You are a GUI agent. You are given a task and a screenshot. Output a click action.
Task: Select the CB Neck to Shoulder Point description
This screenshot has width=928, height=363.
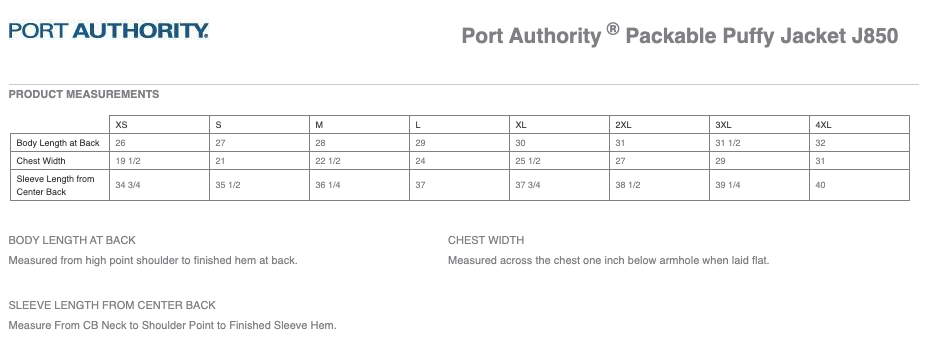pos(172,325)
